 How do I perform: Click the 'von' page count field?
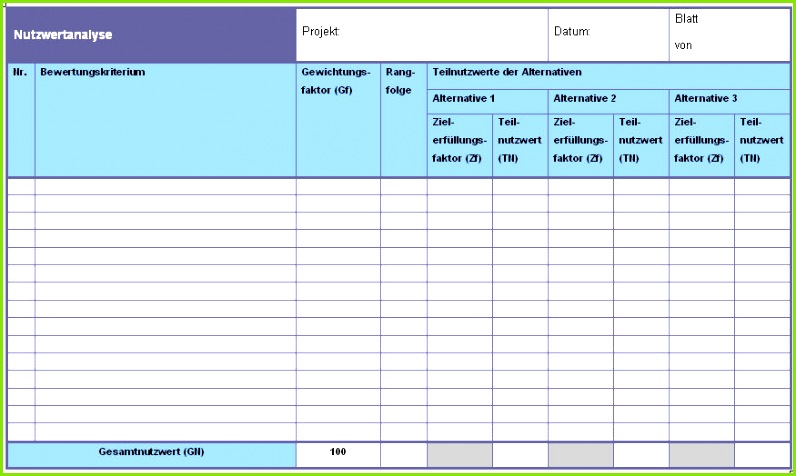[728, 46]
